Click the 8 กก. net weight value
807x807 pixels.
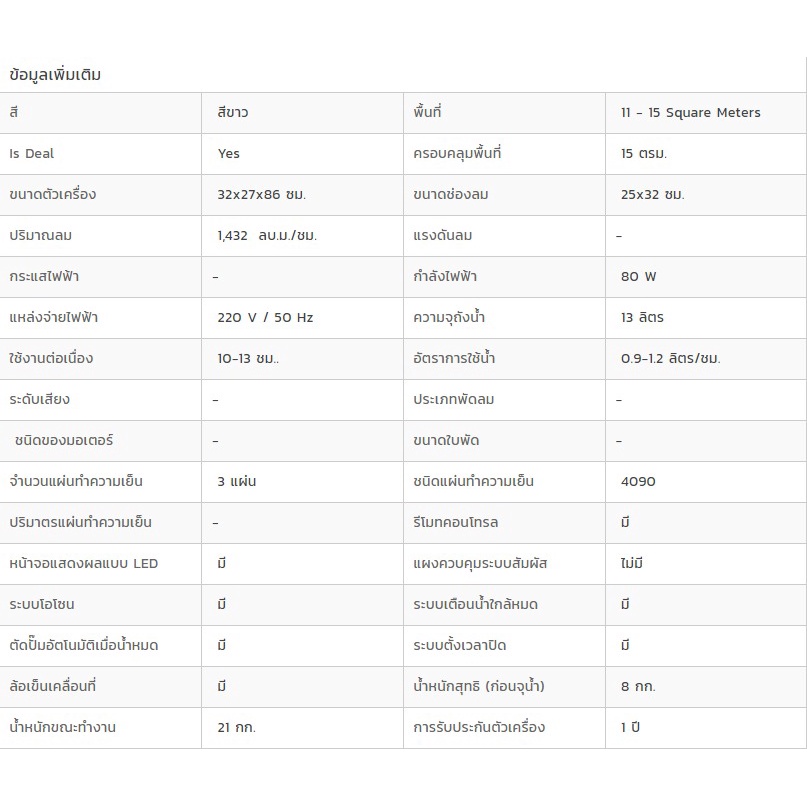(x=638, y=687)
